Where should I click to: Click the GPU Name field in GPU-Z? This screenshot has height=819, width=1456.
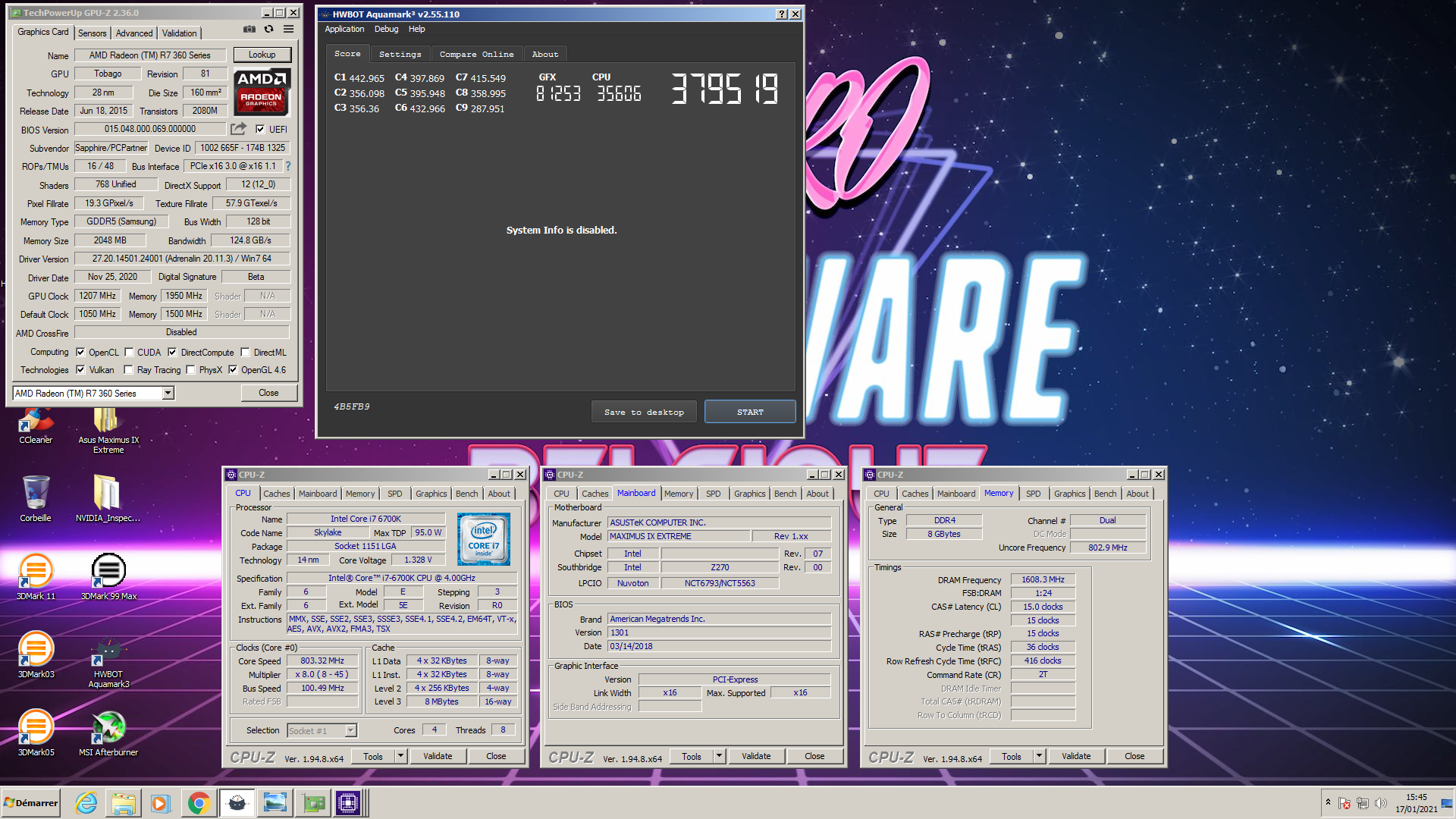click(149, 55)
